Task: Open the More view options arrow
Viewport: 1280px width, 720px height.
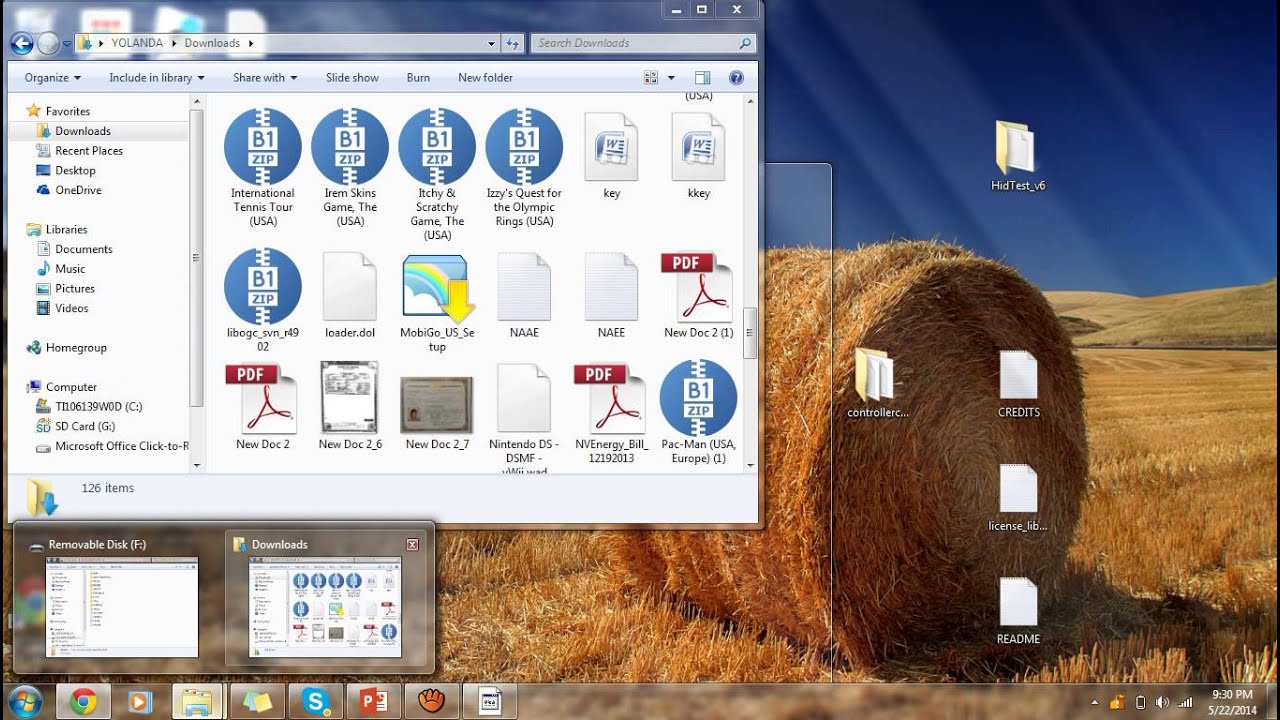Action: click(671, 78)
